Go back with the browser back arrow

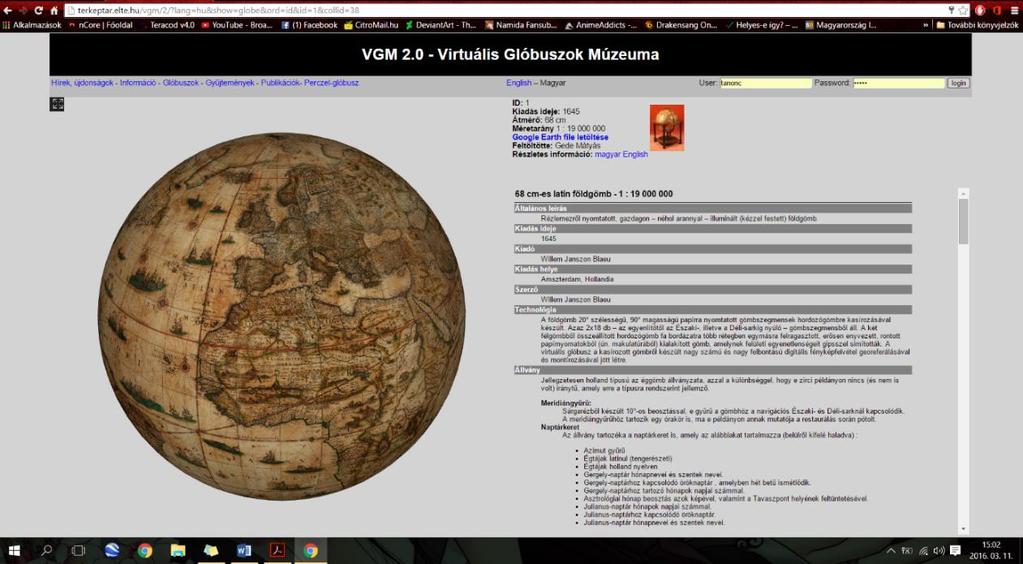[x=7, y=10]
